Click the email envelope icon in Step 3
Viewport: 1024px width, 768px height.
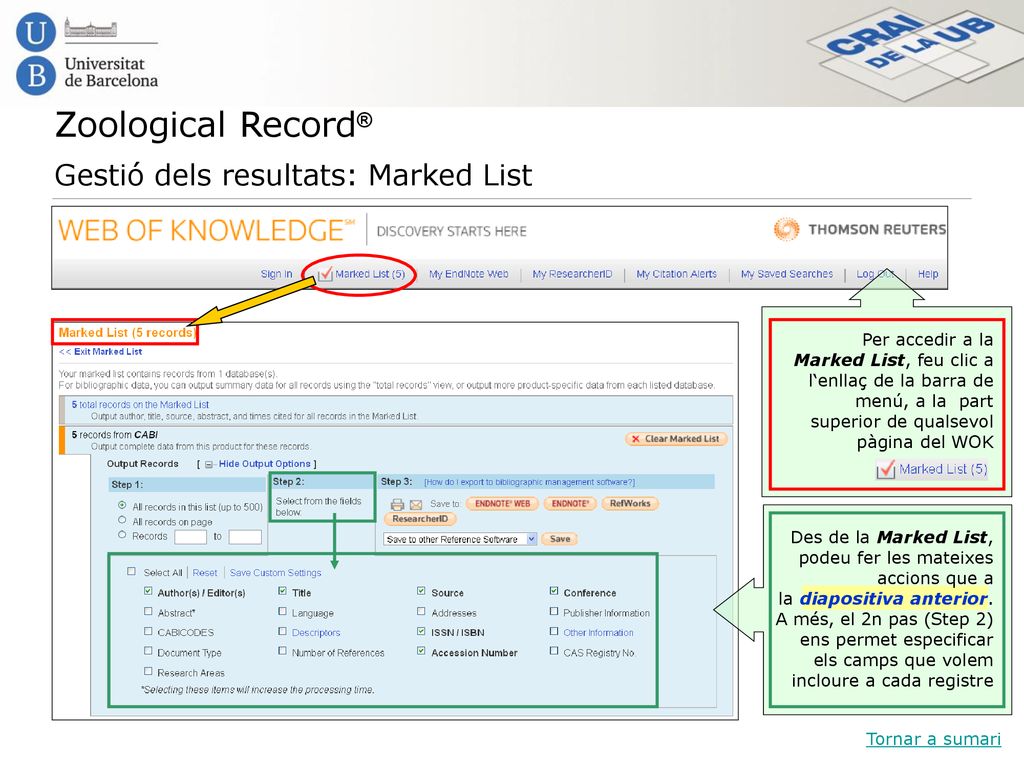tap(415, 504)
